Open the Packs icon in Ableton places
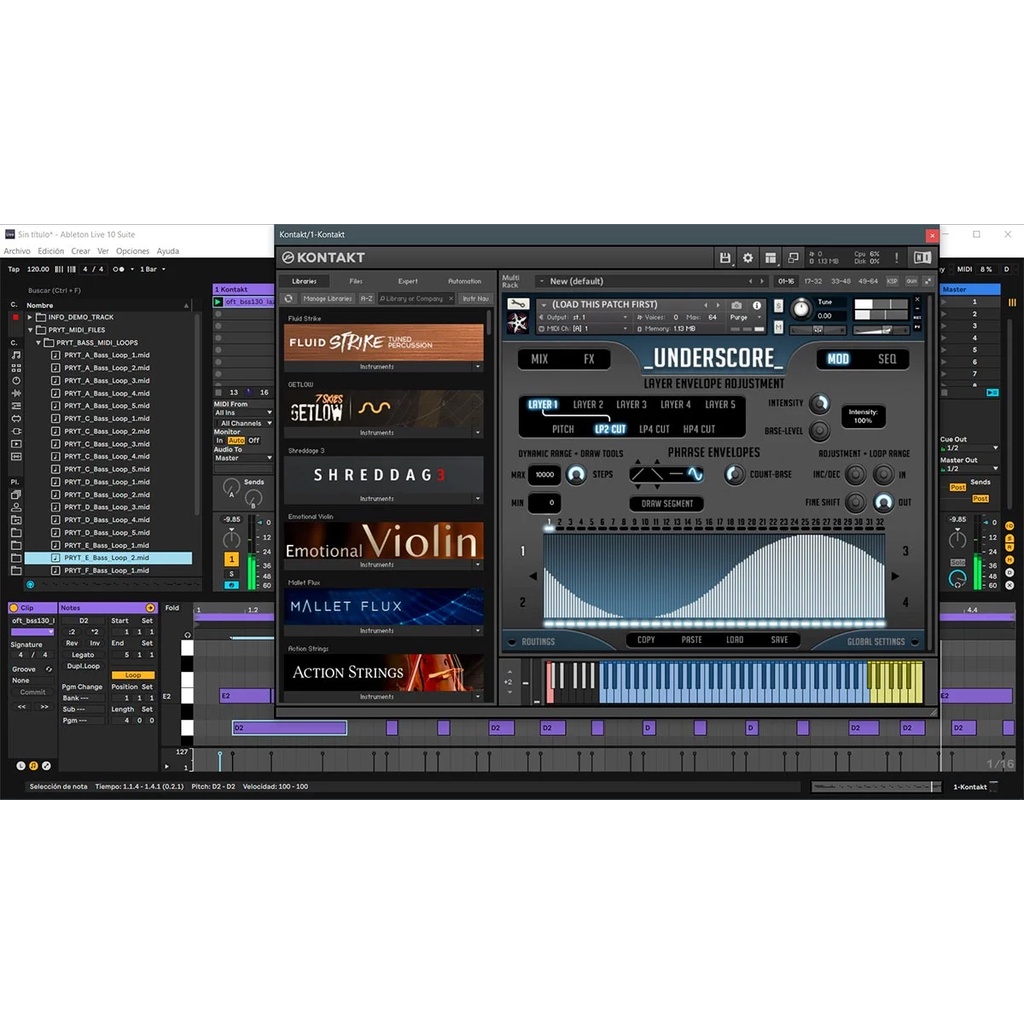Screen dimensions: 1024x1024 point(16,494)
